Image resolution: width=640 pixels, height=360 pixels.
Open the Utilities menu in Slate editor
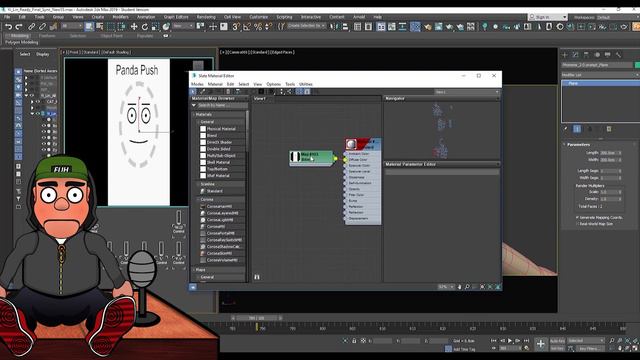point(306,84)
